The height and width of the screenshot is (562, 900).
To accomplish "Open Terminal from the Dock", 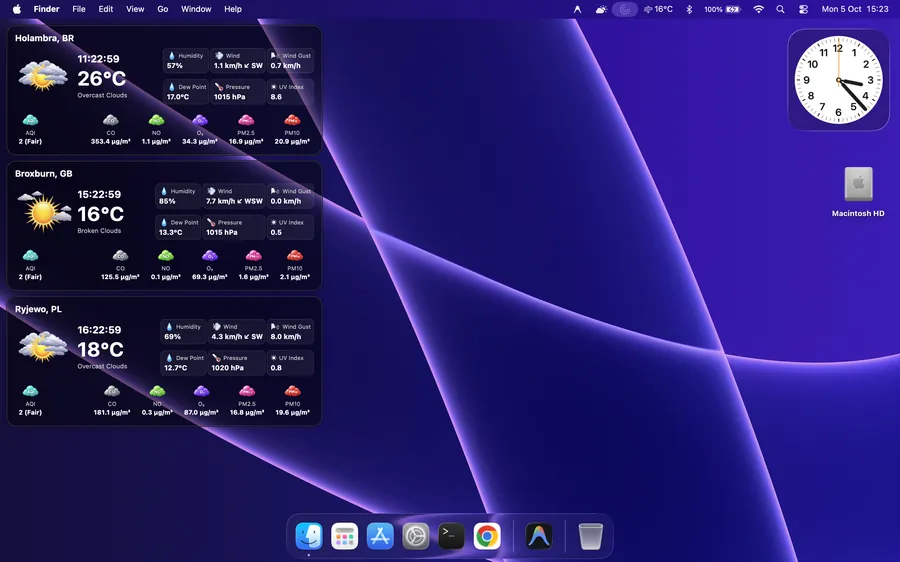I will [x=451, y=536].
